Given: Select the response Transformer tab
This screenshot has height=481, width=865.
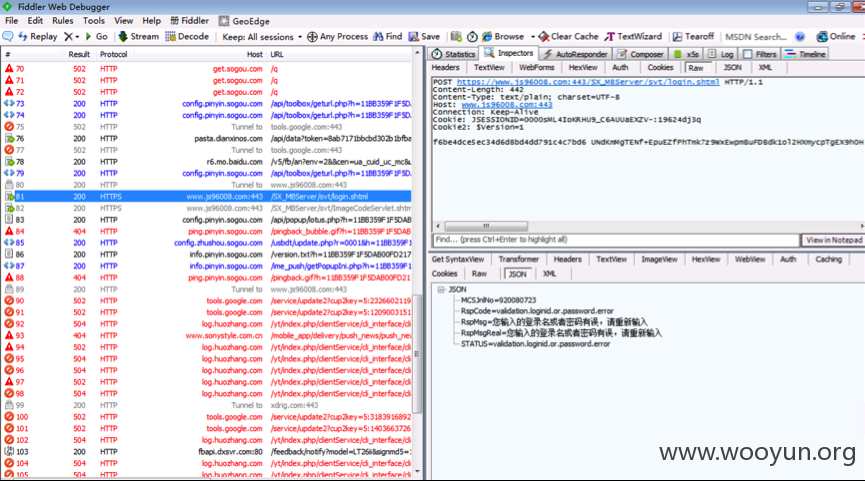Looking at the screenshot, I should pos(519,259).
